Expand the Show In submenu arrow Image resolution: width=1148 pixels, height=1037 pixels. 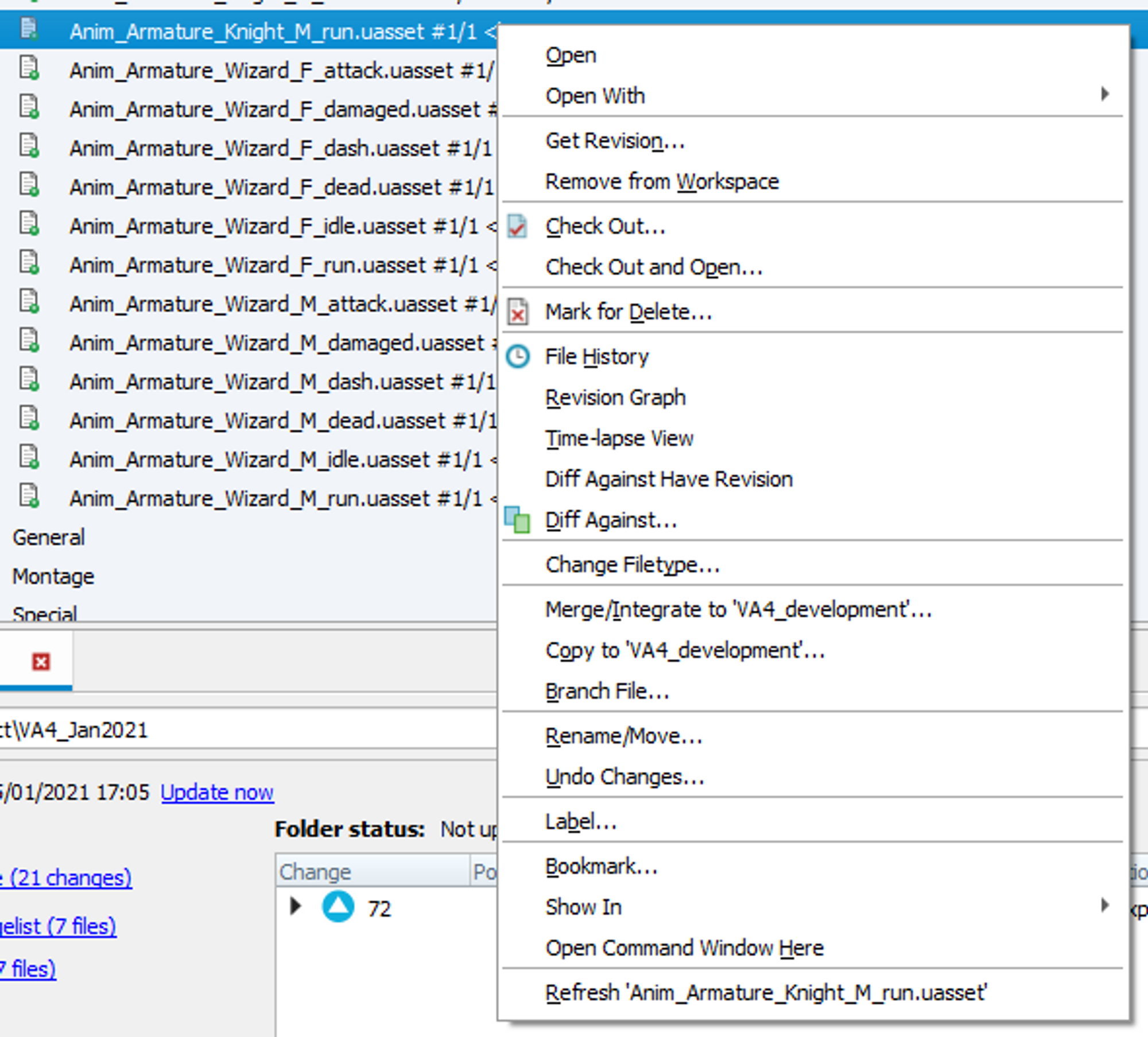point(1105,906)
